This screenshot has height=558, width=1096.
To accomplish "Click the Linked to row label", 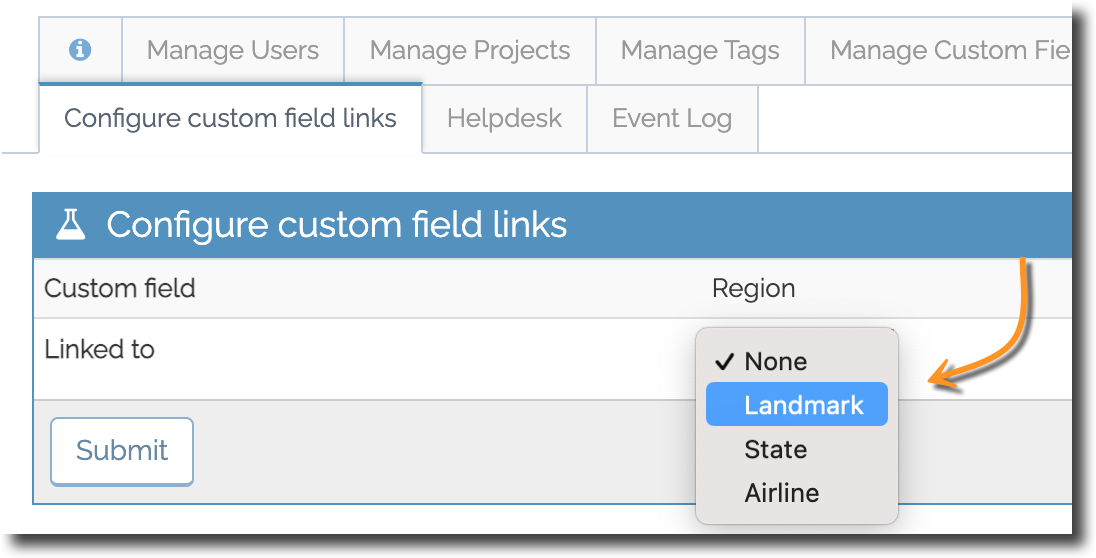I will (x=99, y=349).
